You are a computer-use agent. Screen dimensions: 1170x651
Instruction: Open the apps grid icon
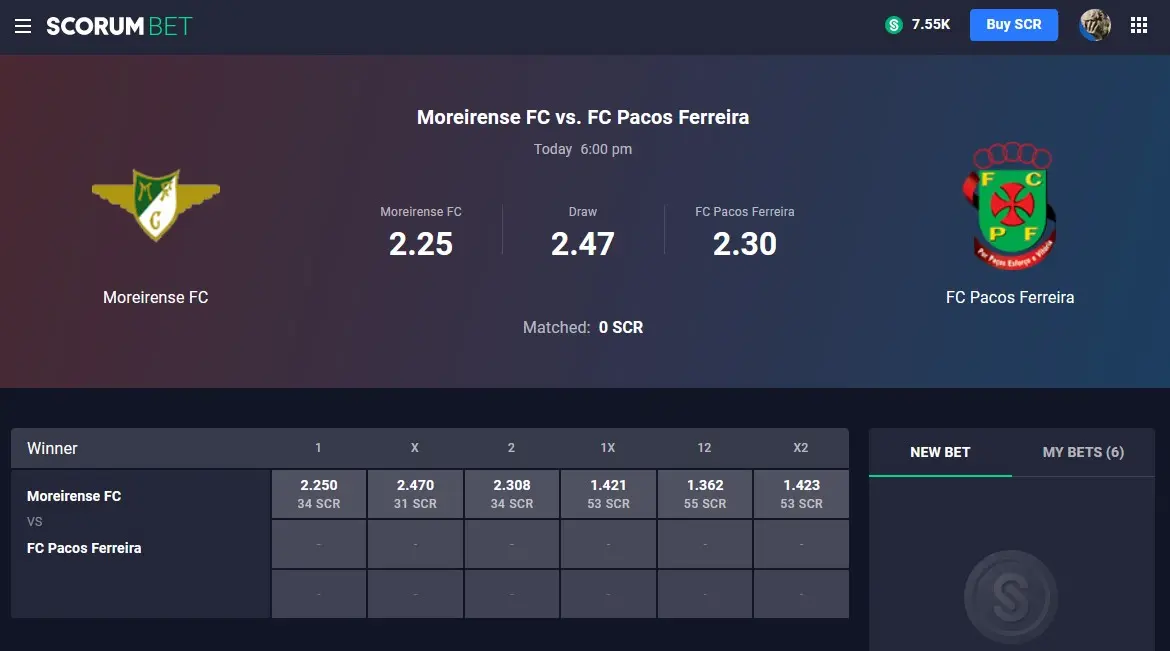(1139, 25)
